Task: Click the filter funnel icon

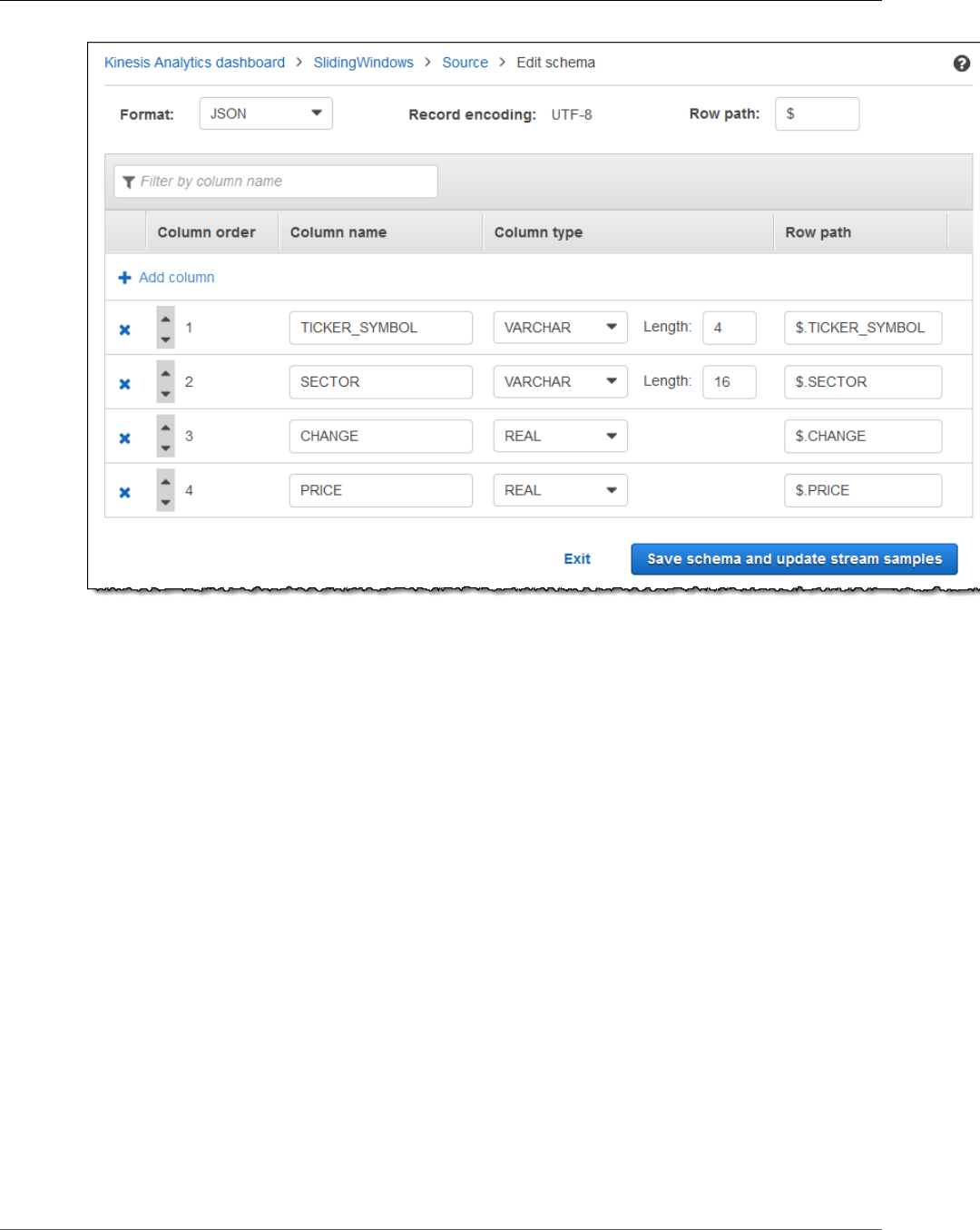Action: [x=129, y=182]
